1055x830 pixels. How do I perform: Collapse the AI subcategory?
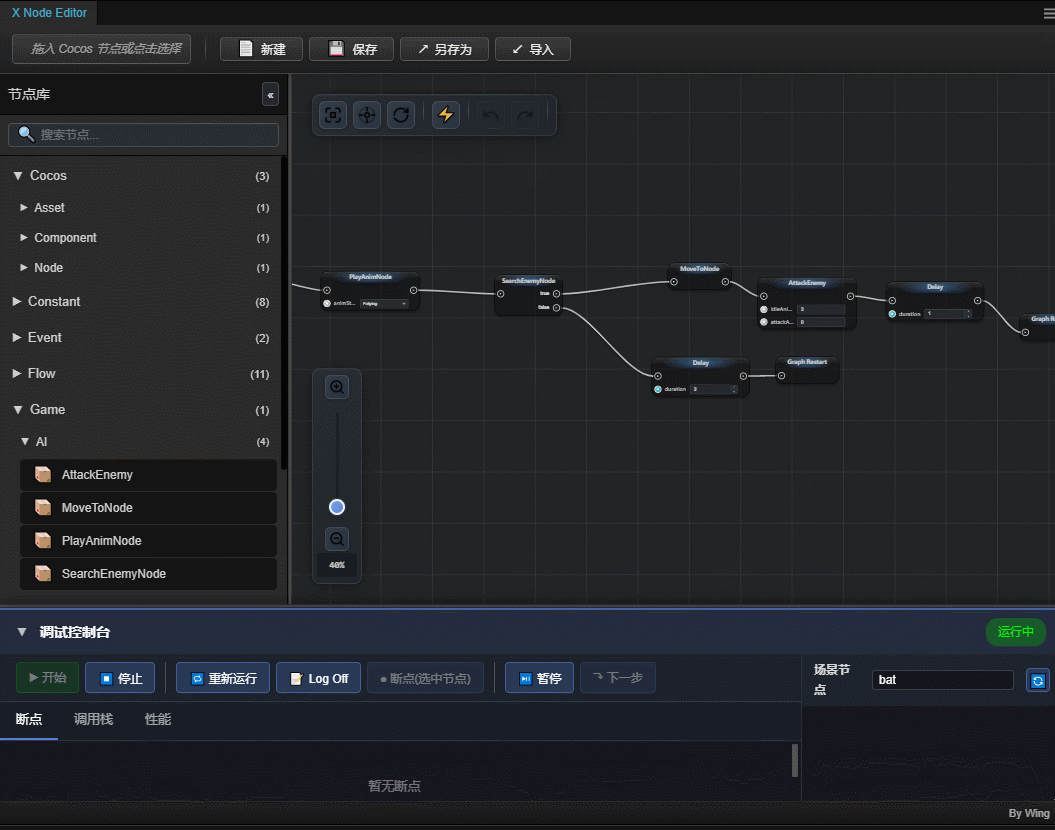[25, 442]
